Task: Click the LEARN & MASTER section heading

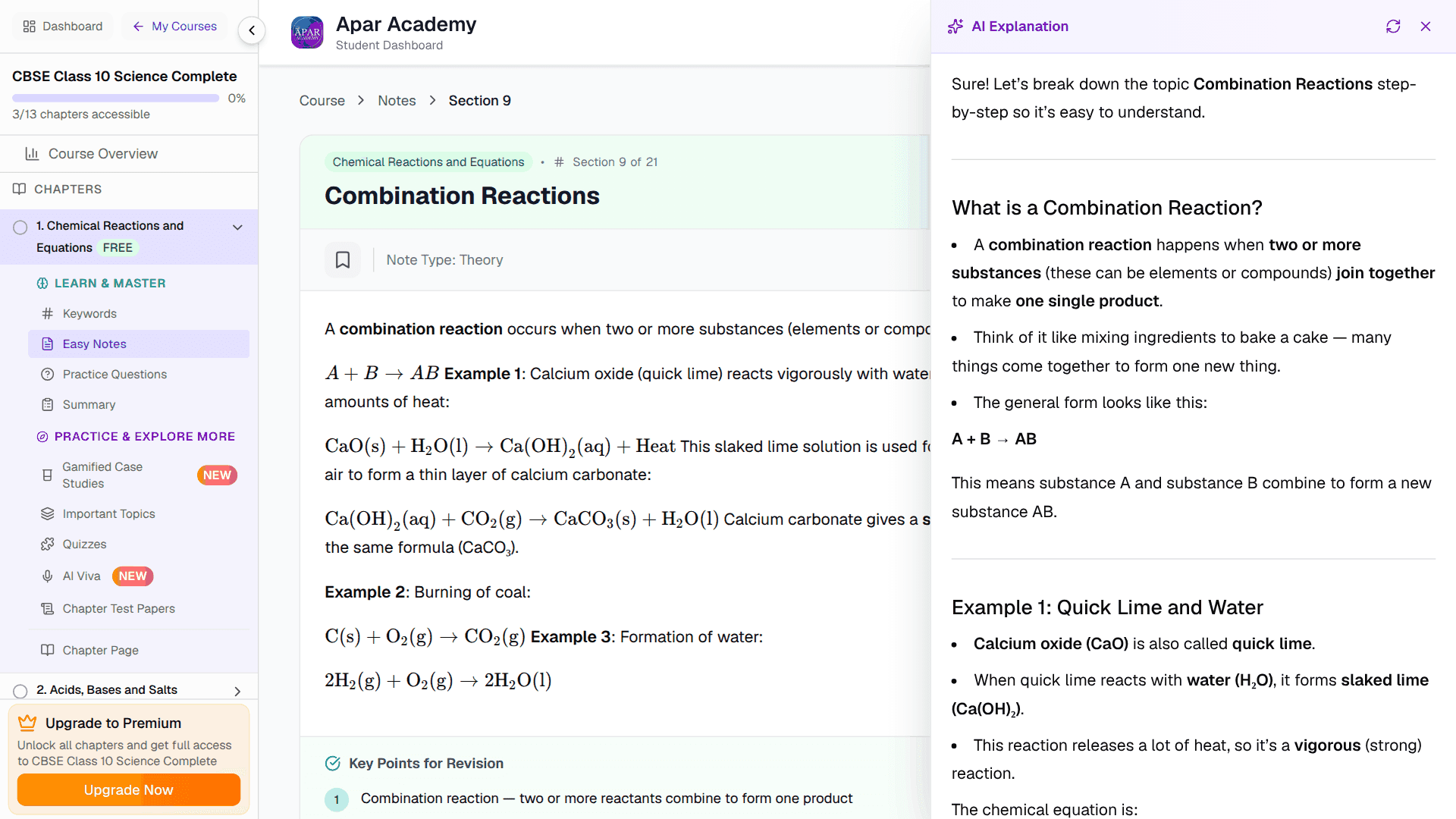Action: [110, 284]
